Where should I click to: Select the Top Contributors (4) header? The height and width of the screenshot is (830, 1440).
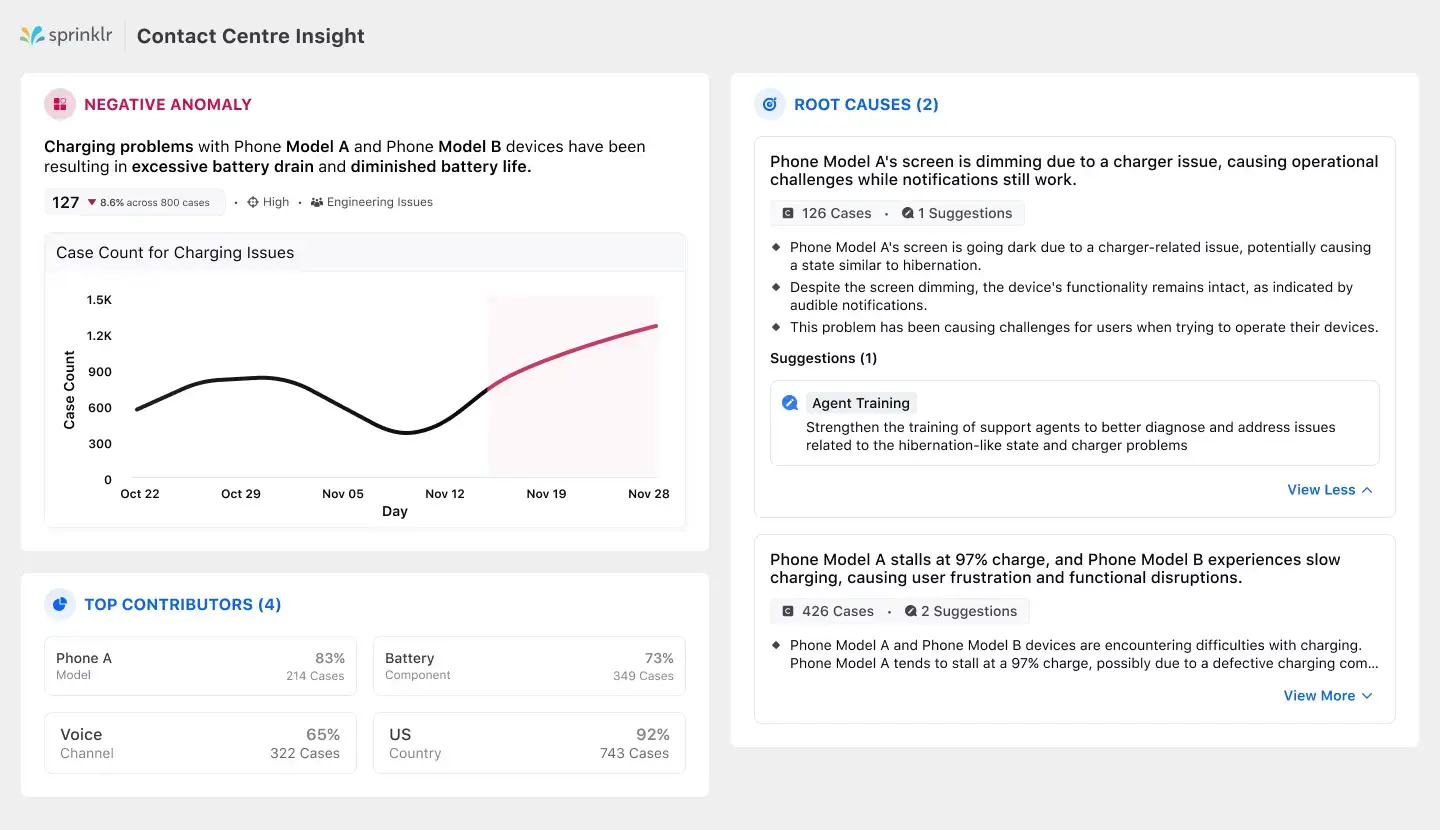[x=184, y=604]
